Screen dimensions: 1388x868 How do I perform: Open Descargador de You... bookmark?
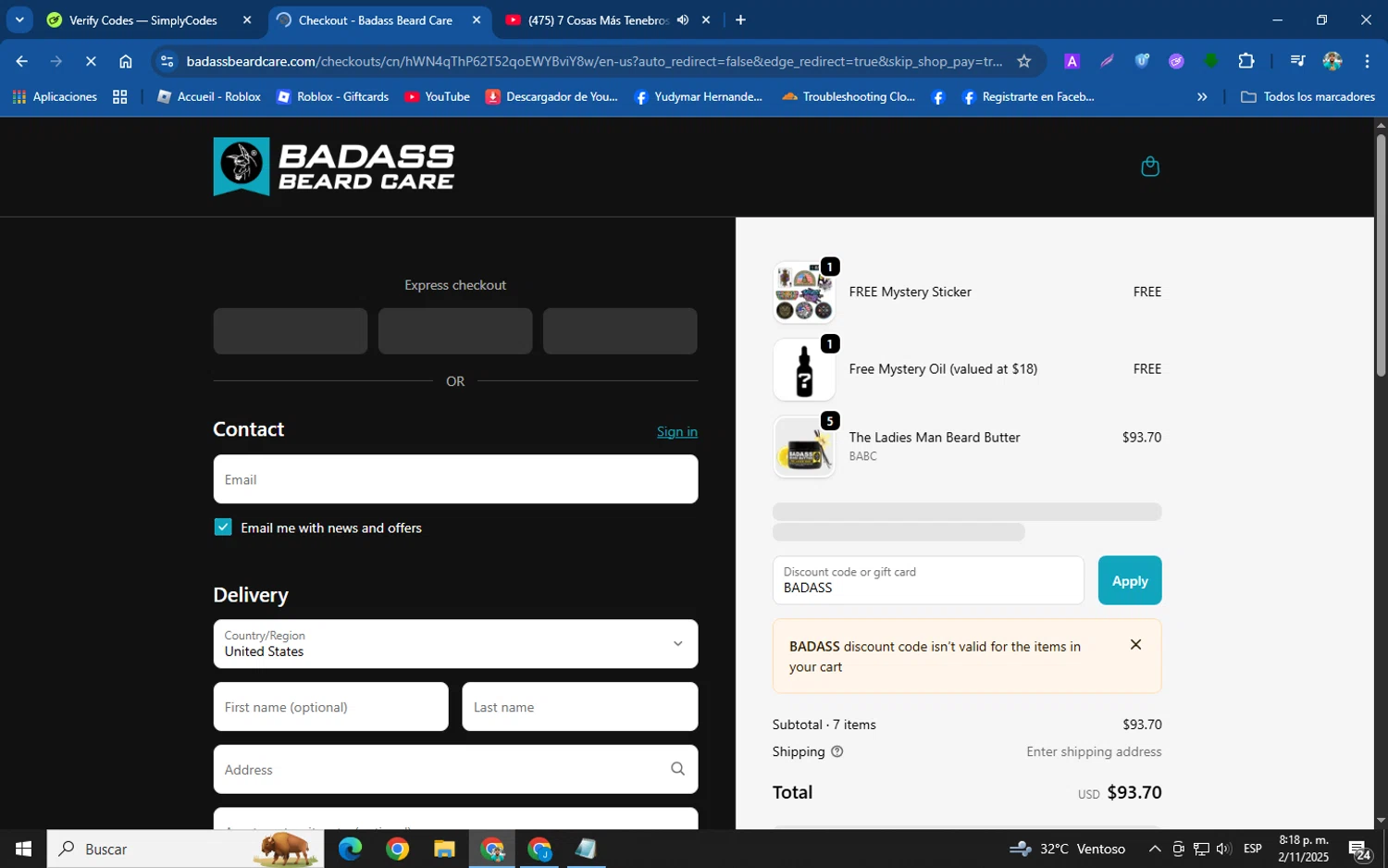pyautogui.click(x=551, y=96)
